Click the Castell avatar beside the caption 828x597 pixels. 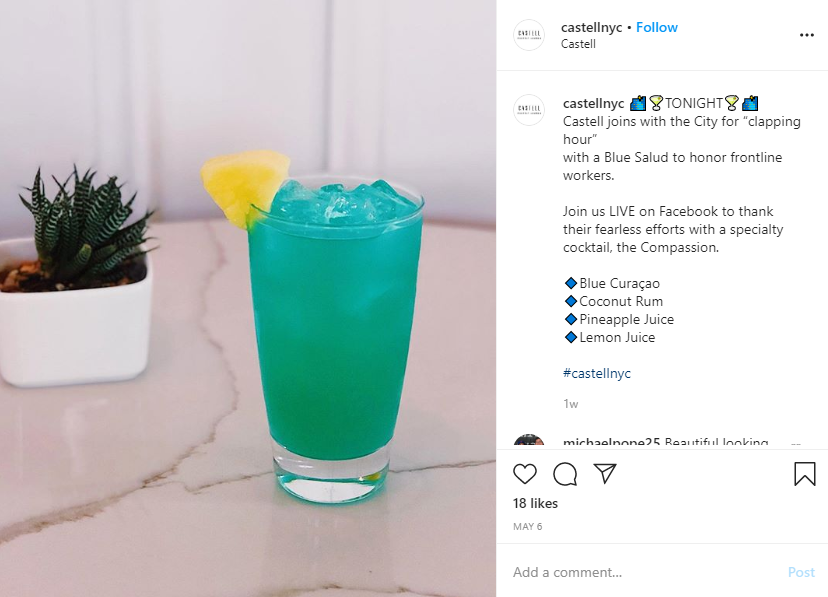[529, 110]
